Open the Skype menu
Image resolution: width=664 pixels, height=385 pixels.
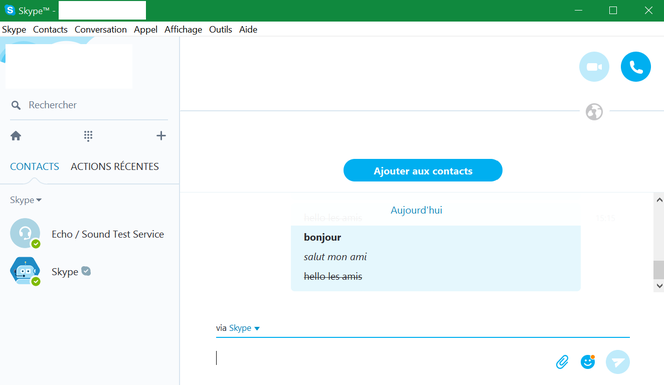click(x=14, y=30)
